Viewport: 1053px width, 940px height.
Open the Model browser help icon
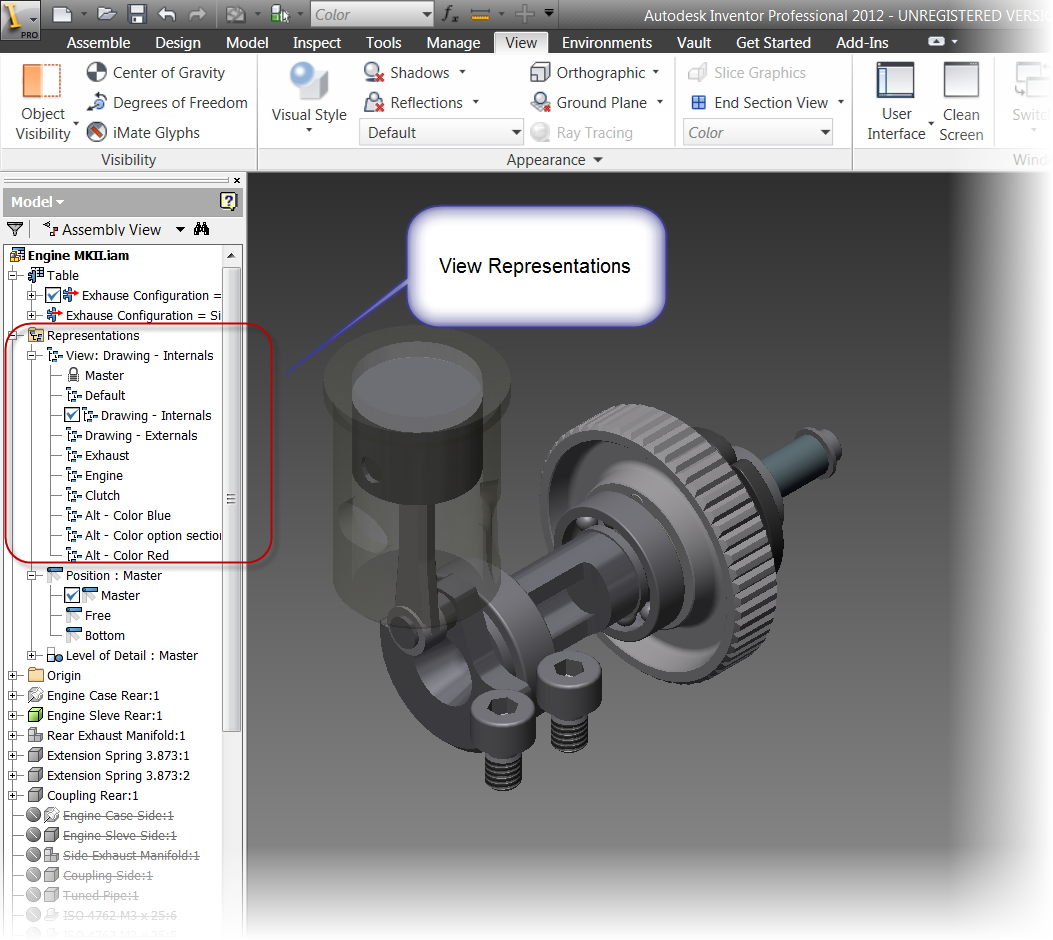(x=229, y=201)
